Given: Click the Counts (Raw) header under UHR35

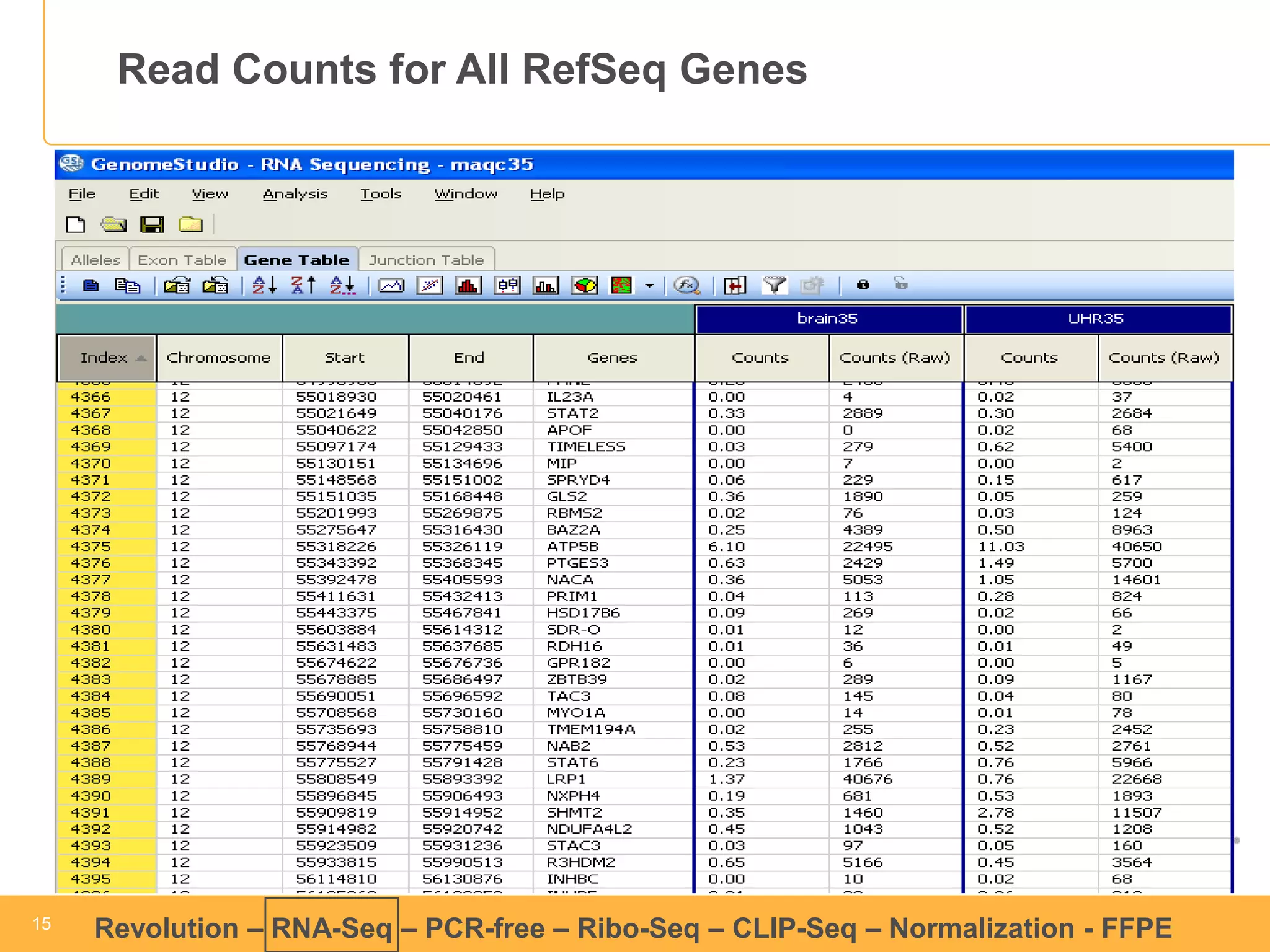Looking at the screenshot, I should [x=1164, y=358].
